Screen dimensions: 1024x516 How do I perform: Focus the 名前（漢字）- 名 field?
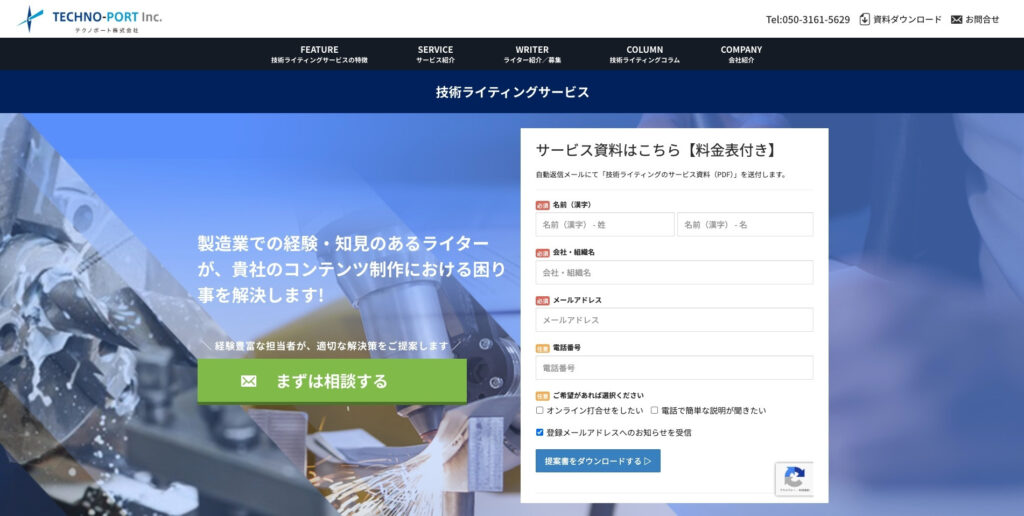click(745, 224)
